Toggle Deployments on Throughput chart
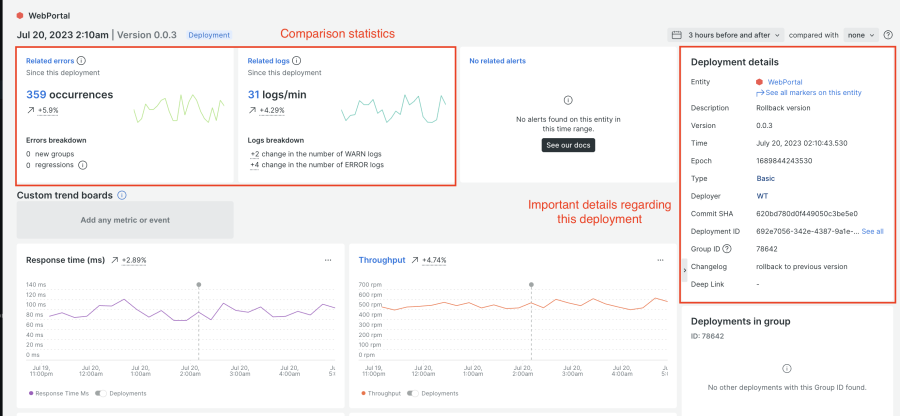This screenshot has height=416, width=900. pyautogui.click(x=413, y=393)
